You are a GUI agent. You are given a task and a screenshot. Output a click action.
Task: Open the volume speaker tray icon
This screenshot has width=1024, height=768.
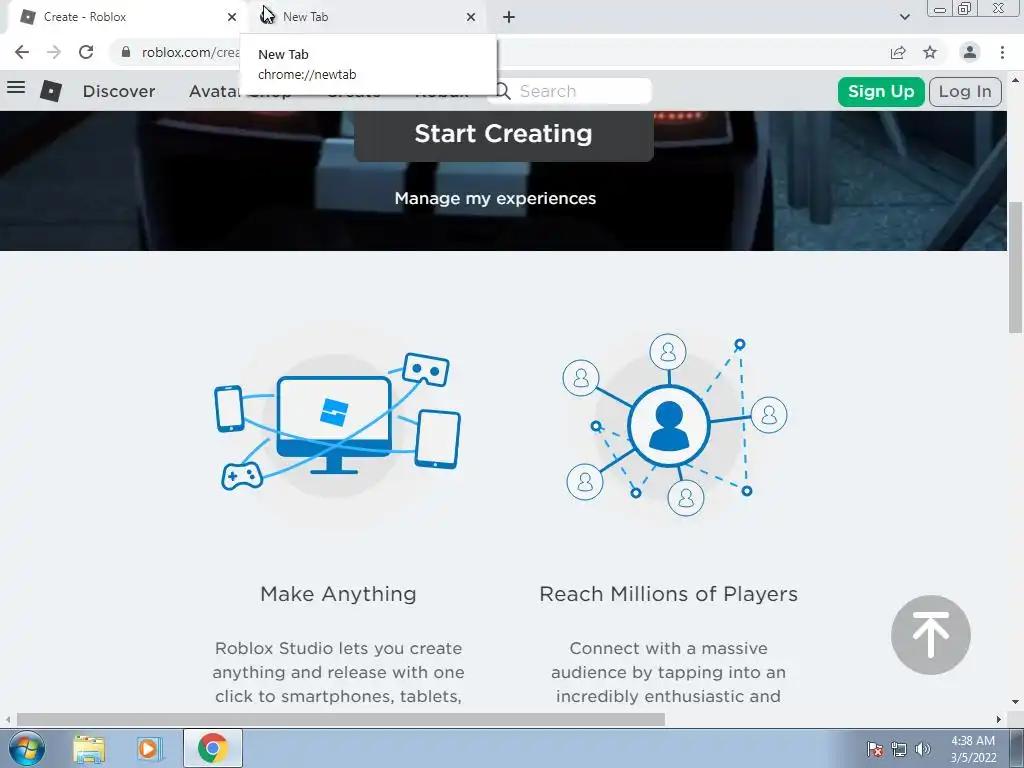pos(922,748)
